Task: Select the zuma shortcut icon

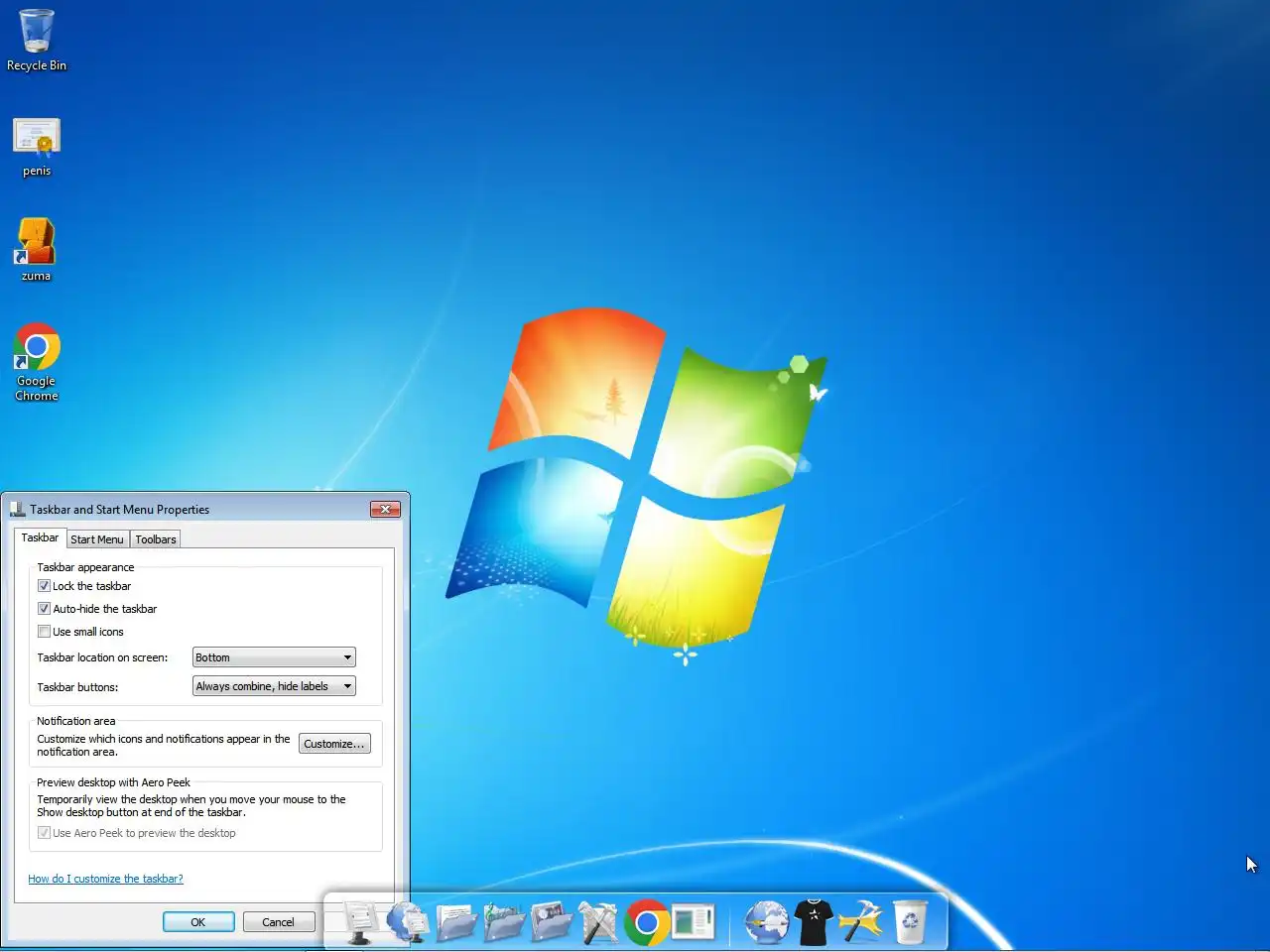Action: pos(37,250)
